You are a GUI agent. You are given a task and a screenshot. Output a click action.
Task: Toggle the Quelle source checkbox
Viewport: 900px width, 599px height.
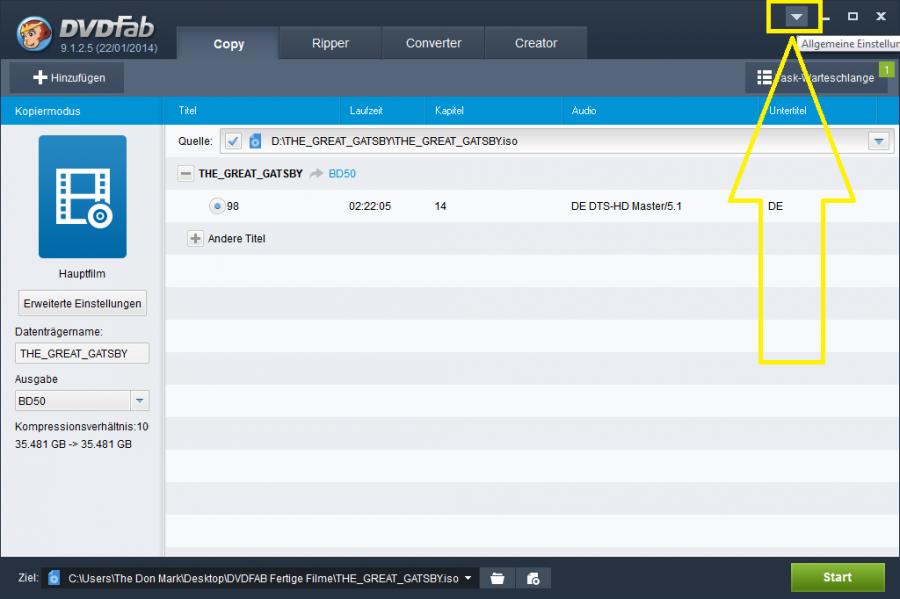click(x=233, y=141)
